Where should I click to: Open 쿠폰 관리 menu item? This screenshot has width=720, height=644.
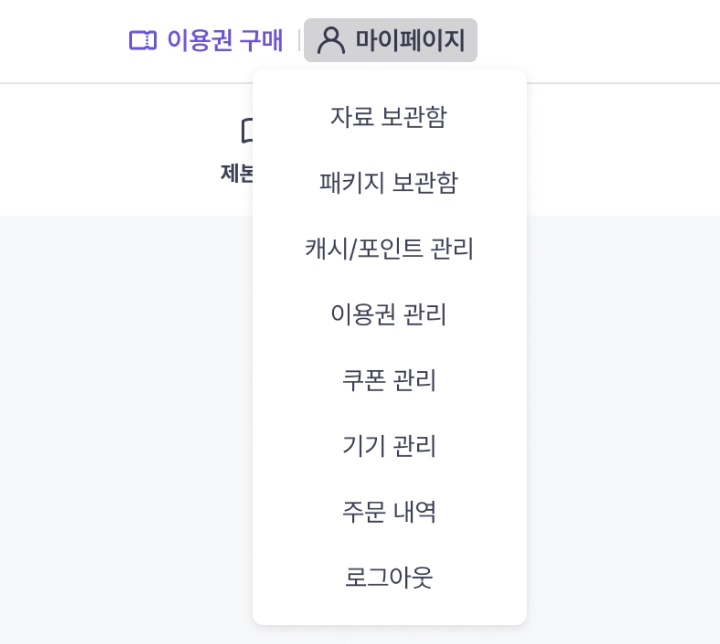point(389,381)
